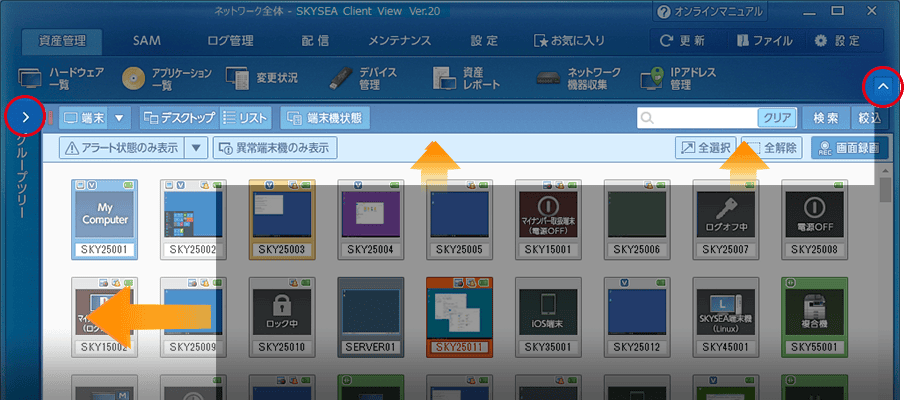Select the SKY25005 terminal thumbnail

coord(459,219)
